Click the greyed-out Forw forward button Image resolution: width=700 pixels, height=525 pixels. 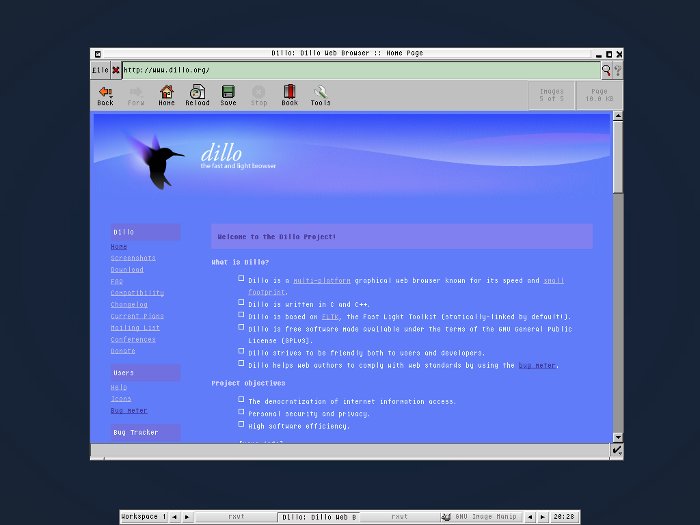[x=136, y=96]
